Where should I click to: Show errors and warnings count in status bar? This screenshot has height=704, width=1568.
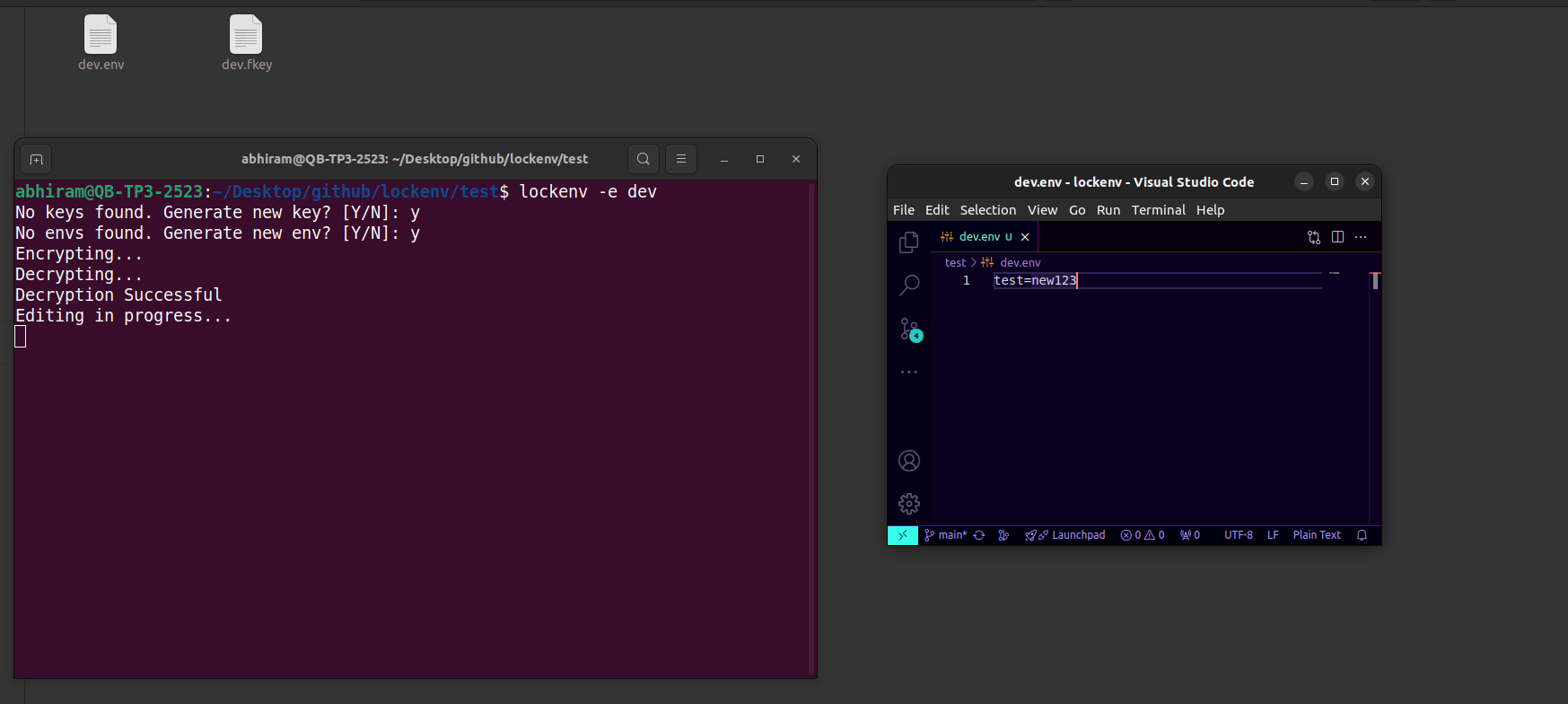click(x=1143, y=535)
